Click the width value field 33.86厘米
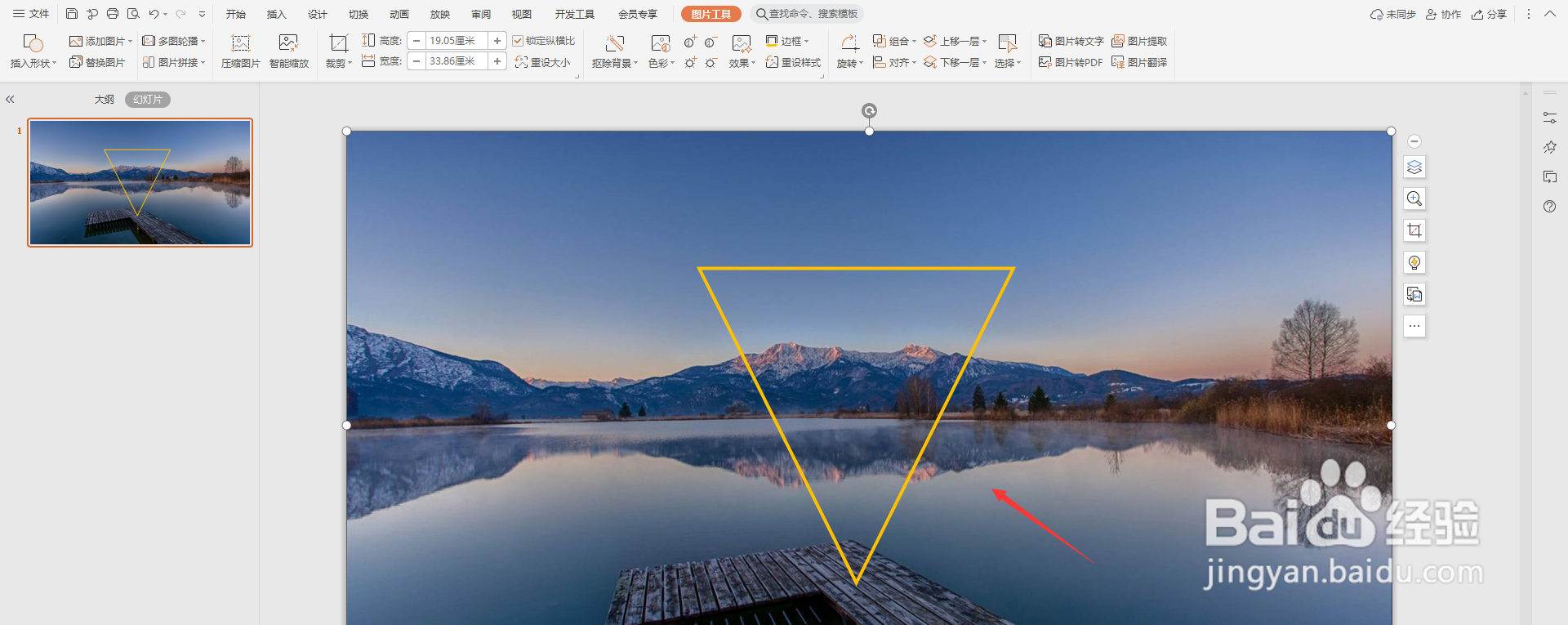1568x625 pixels. (457, 61)
